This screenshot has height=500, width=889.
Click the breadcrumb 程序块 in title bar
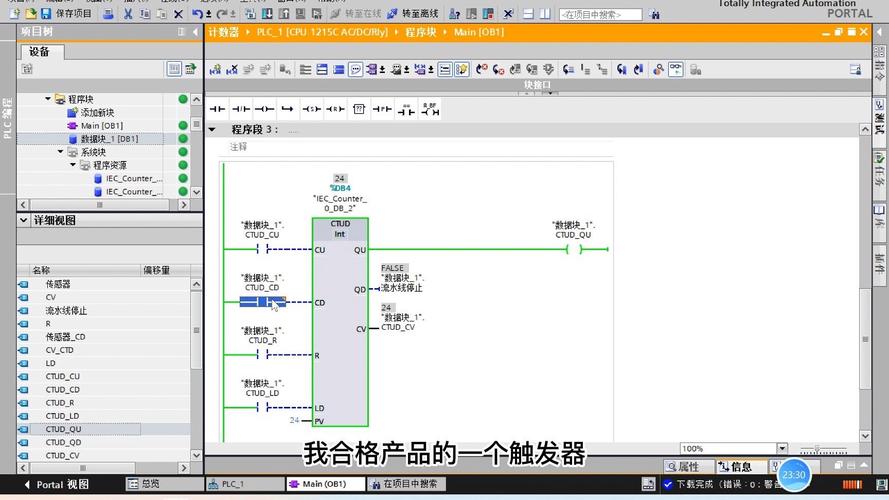pos(421,32)
